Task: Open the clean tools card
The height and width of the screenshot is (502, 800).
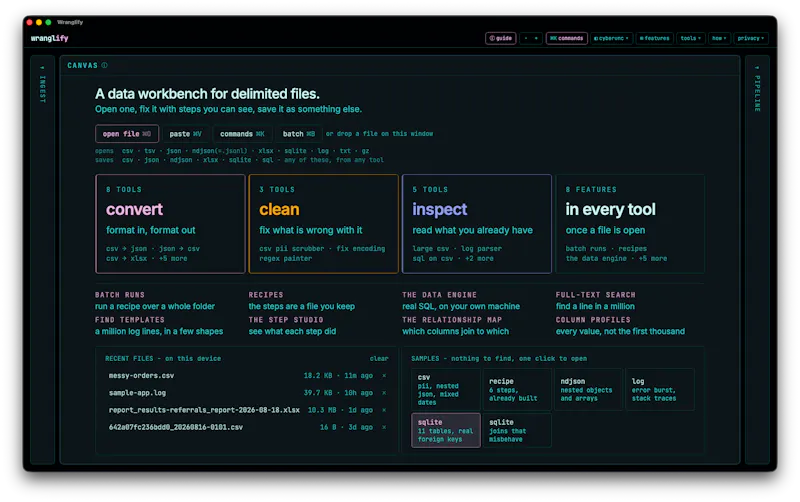Action: [323, 224]
